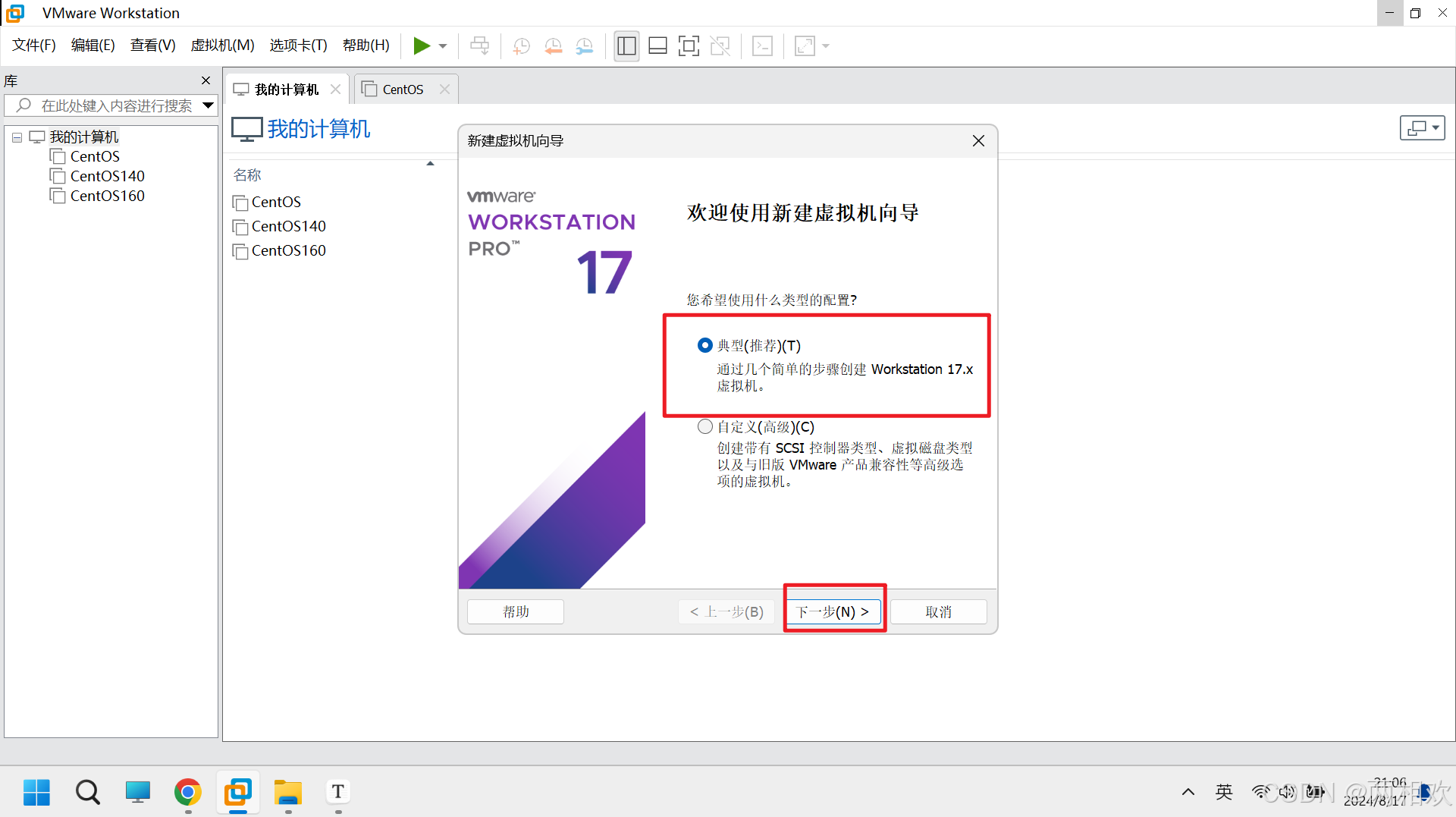
Task: Open the Typora T taskbar icon
Action: pyautogui.click(x=338, y=792)
